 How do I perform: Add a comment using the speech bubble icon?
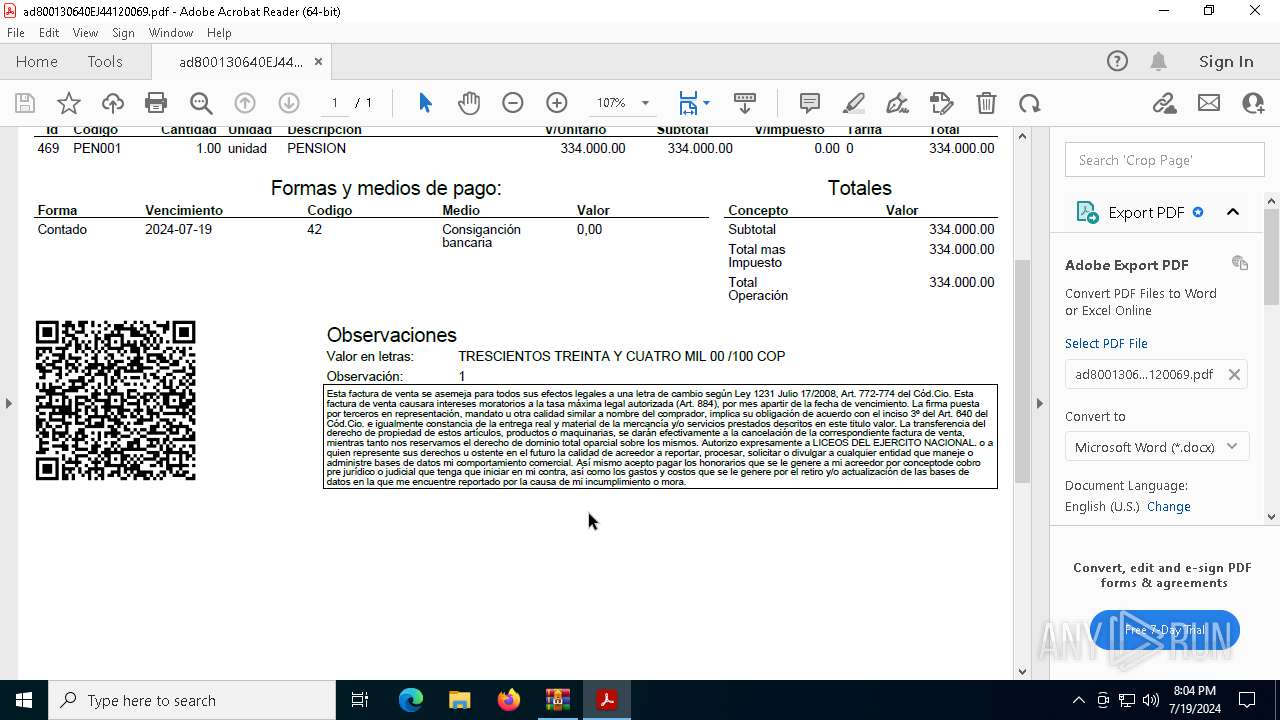point(810,103)
